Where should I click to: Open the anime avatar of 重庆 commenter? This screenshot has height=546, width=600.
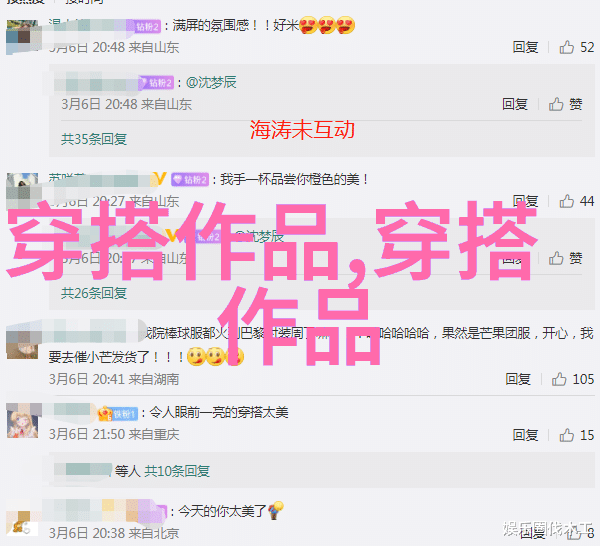click(23, 422)
